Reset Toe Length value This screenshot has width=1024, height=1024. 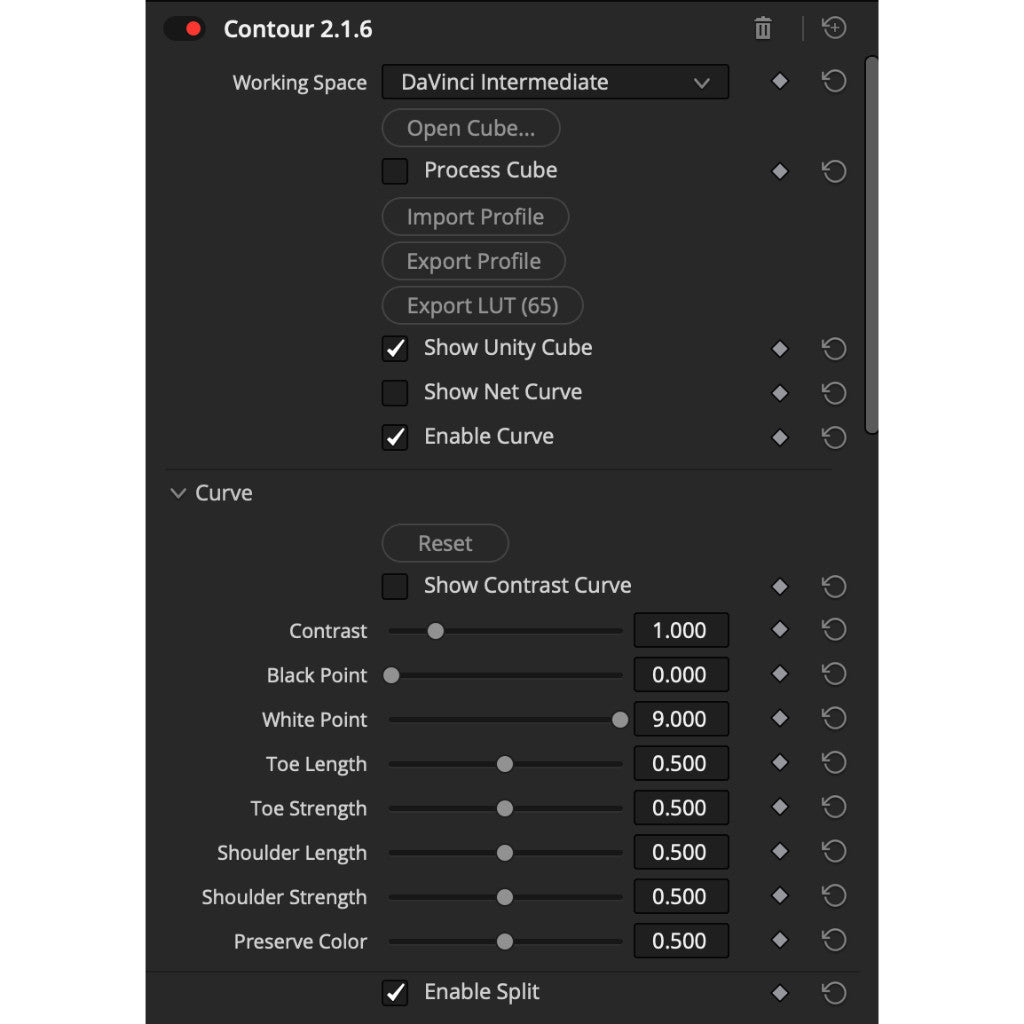coord(834,763)
